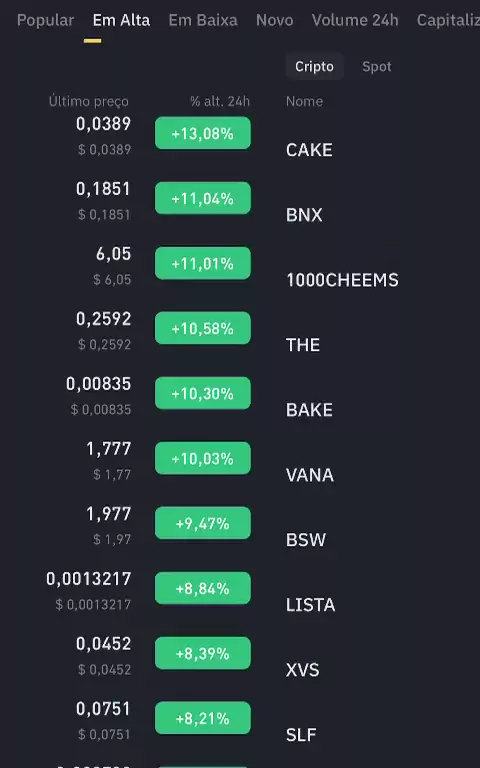The width and height of the screenshot is (480, 768).
Task: Click the +8,39% badge for XVS
Action: 203,653
